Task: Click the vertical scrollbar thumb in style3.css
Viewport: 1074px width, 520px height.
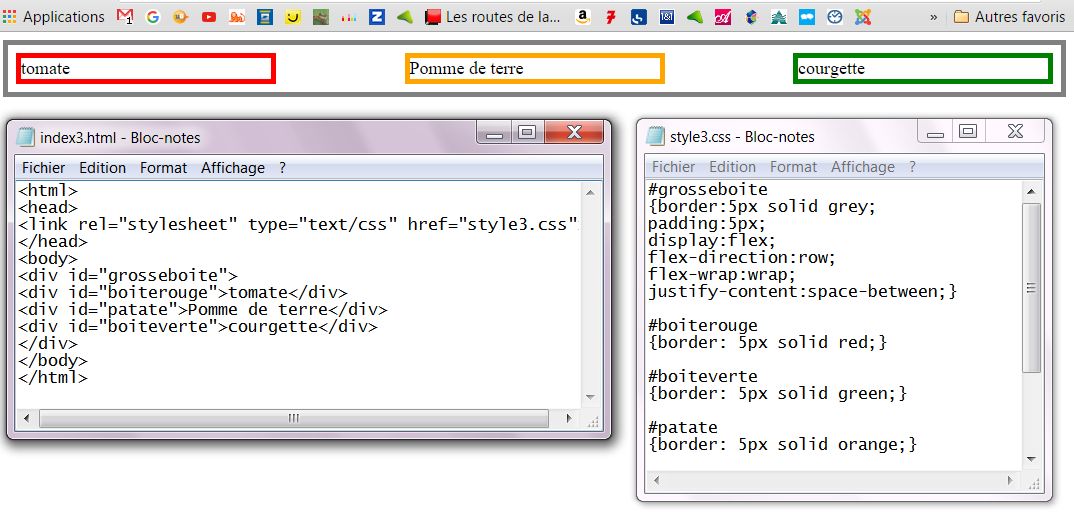Action: (1031, 287)
